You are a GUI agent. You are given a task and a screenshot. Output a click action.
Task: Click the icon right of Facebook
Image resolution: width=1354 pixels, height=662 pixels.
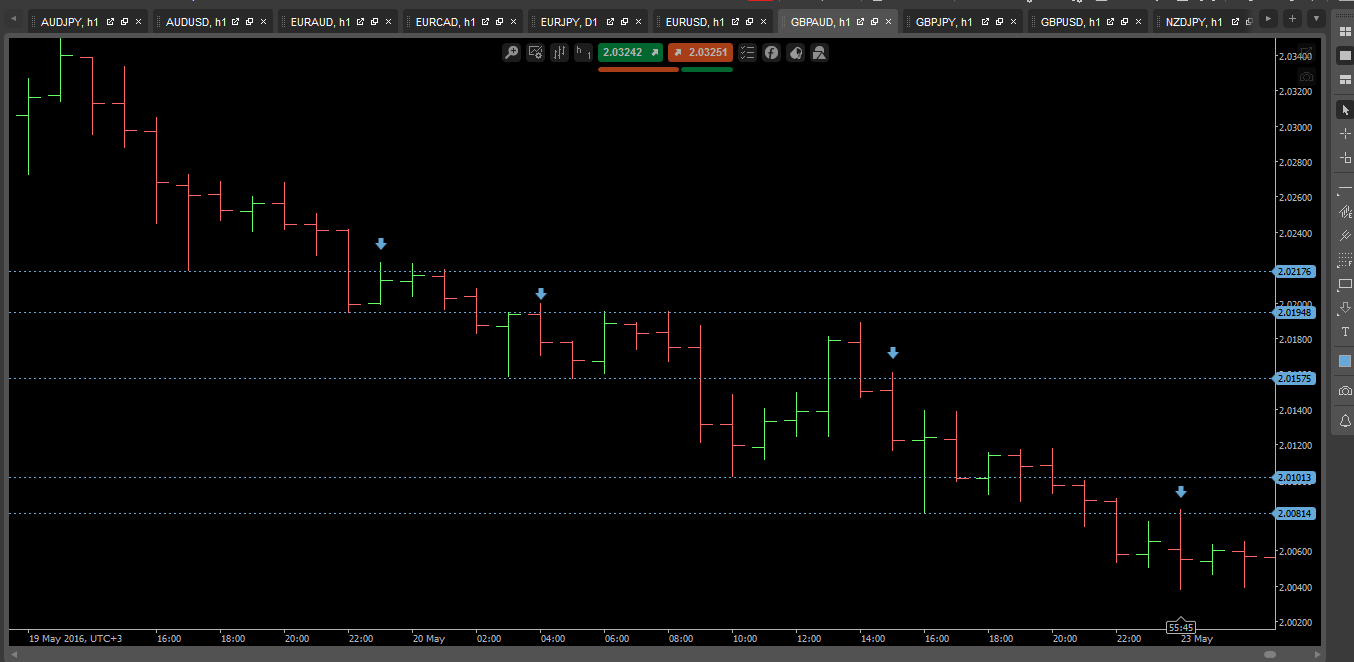[796, 52]
